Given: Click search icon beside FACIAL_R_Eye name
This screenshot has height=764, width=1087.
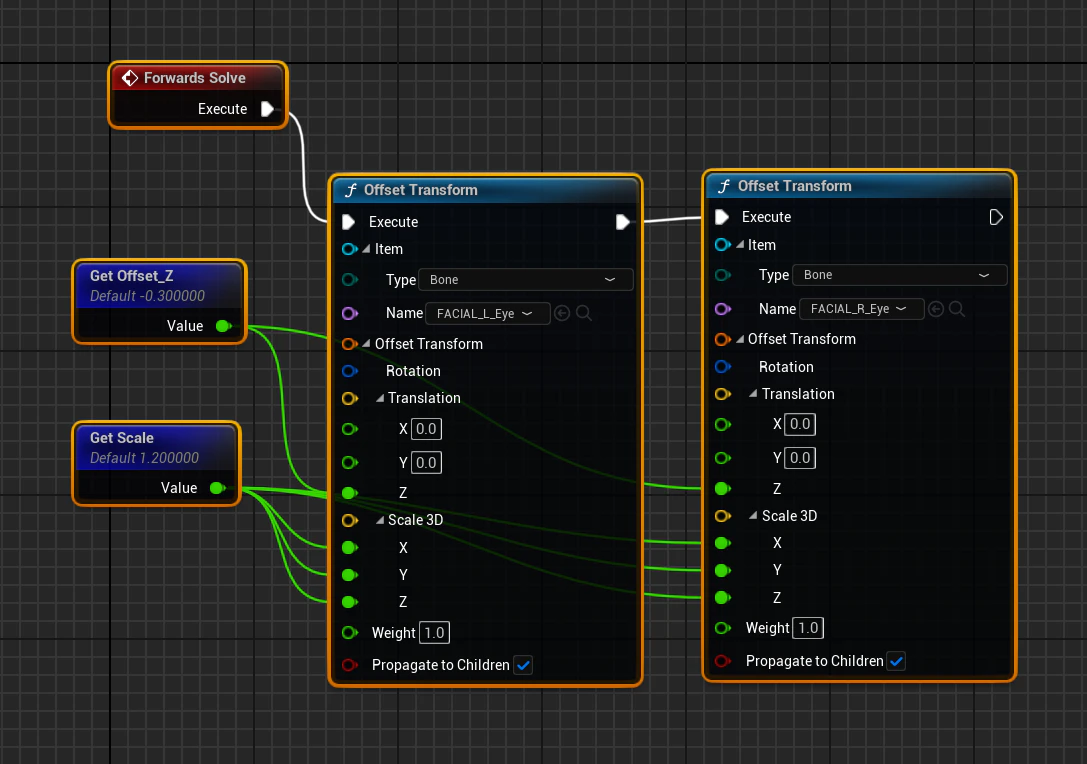Looking at the screenshot, I should 957,309.
